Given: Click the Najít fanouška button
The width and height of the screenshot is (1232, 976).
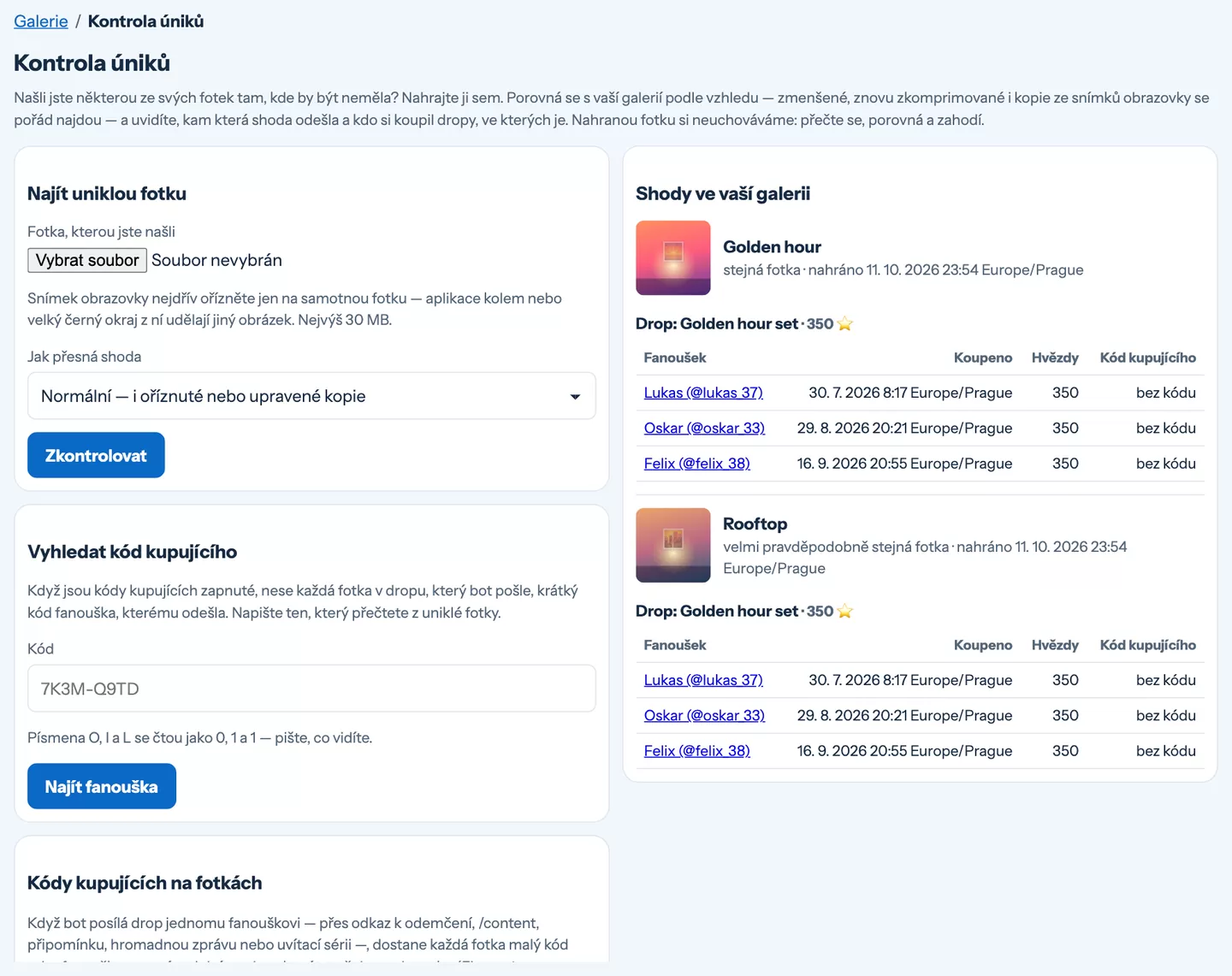Looking at the screenshot, I should (x=102, y=787).
